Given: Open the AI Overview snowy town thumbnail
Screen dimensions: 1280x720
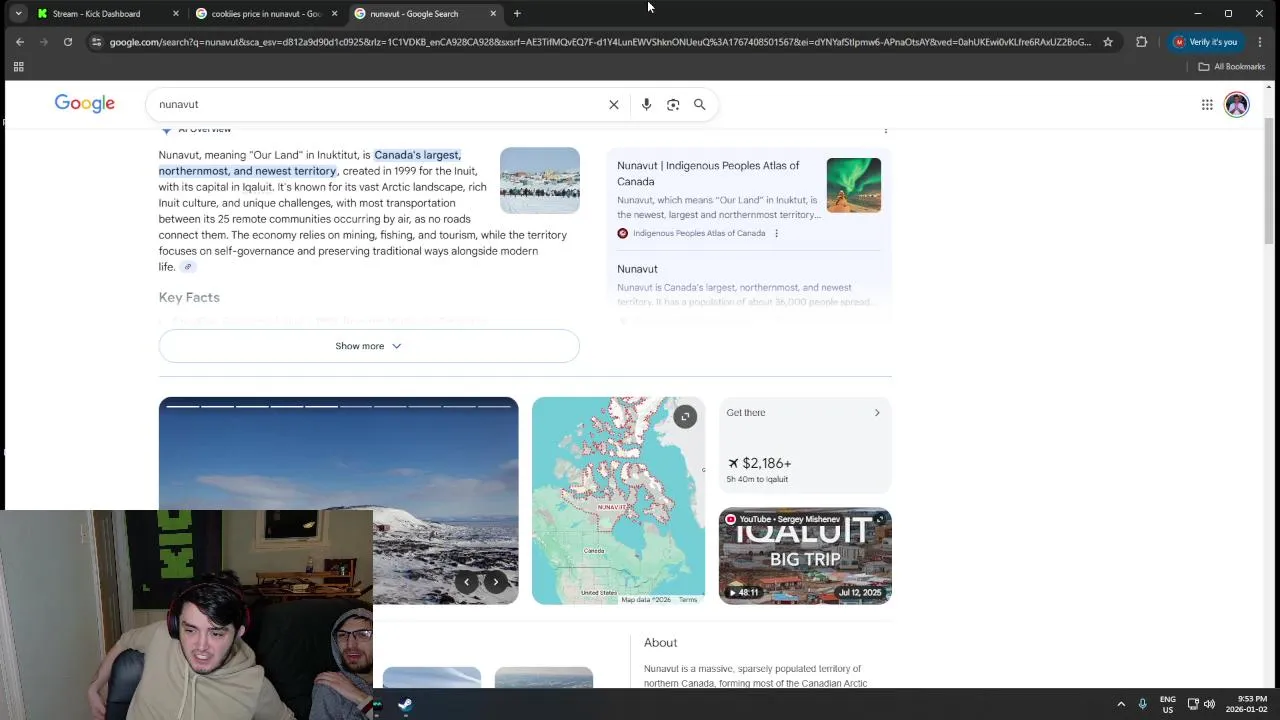Looking at the screenshot, I should tap(540, 180).
